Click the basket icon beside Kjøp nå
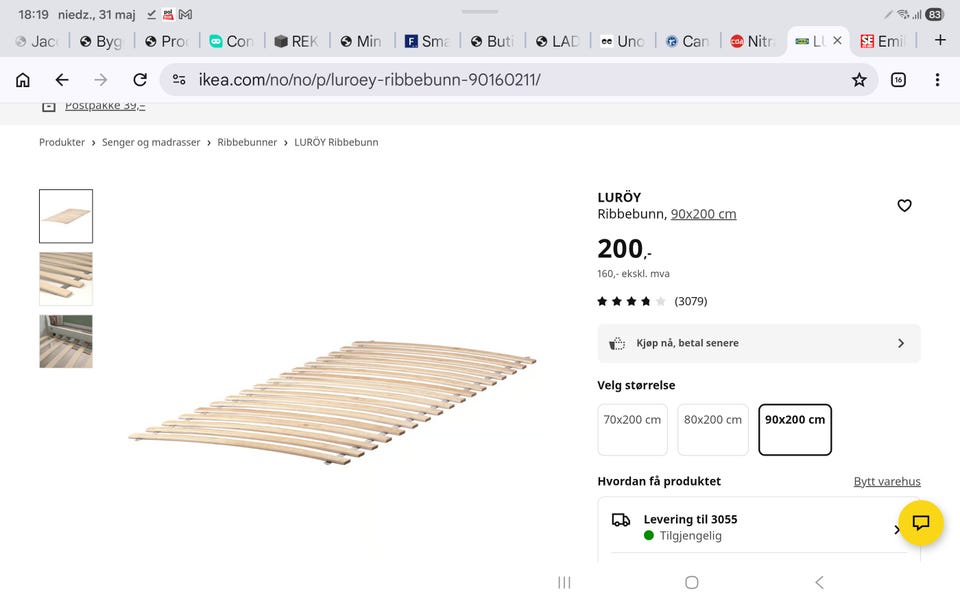 click(x=617, y=343)
